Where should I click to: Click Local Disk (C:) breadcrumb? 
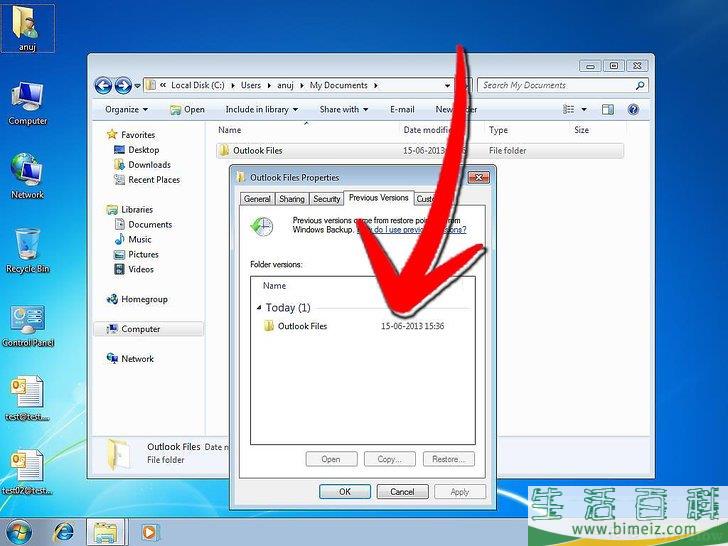click(x=198, y=85)
